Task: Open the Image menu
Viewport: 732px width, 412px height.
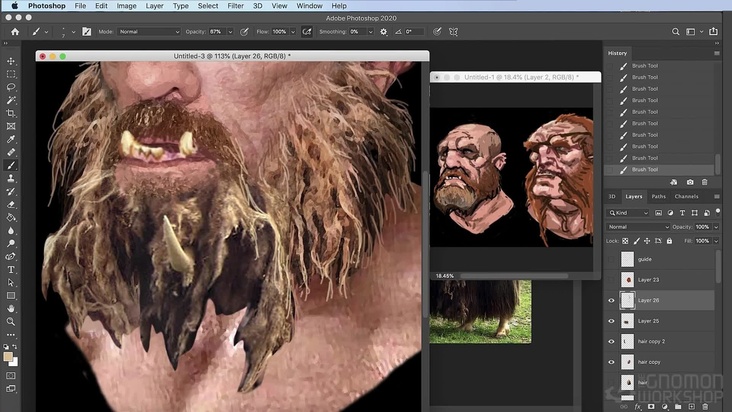Action: tap(126, 6)
